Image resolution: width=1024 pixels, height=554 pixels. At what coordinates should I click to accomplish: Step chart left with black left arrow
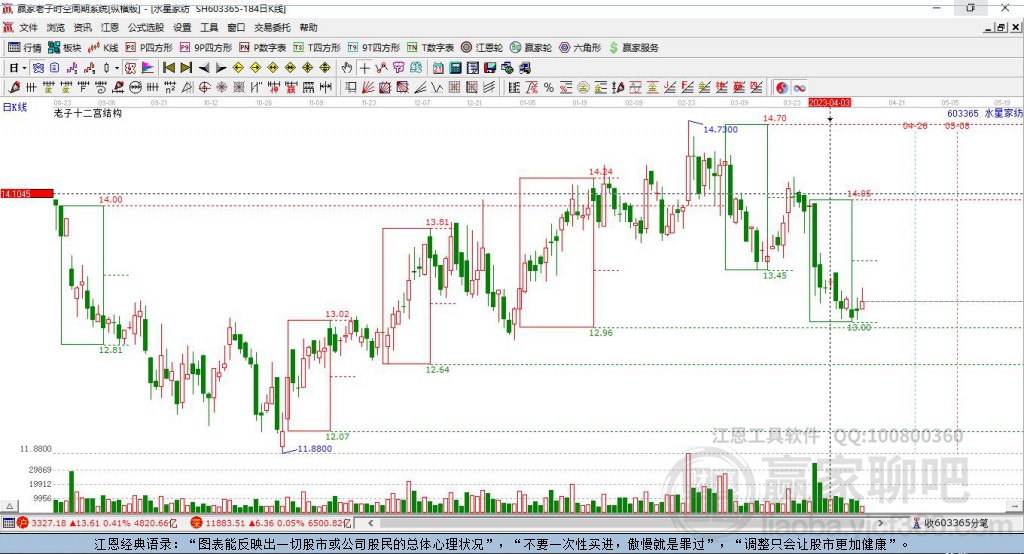(x=204, y=68)
